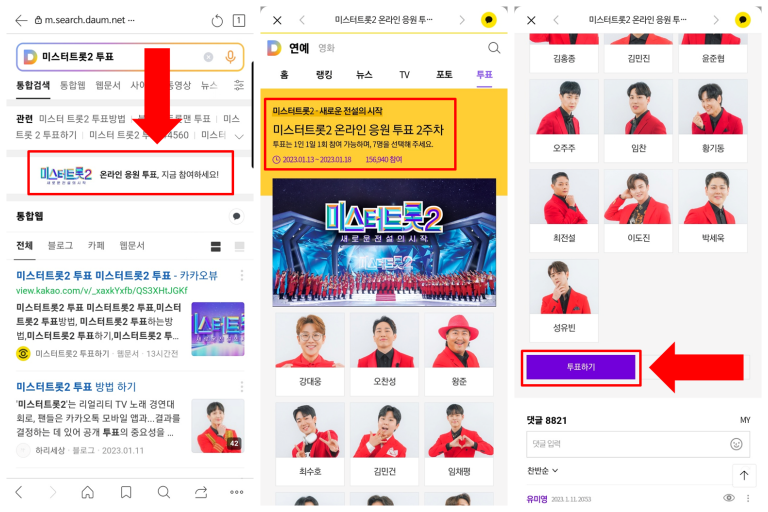Toggle the eye icon on 유미영 comment

729,498
